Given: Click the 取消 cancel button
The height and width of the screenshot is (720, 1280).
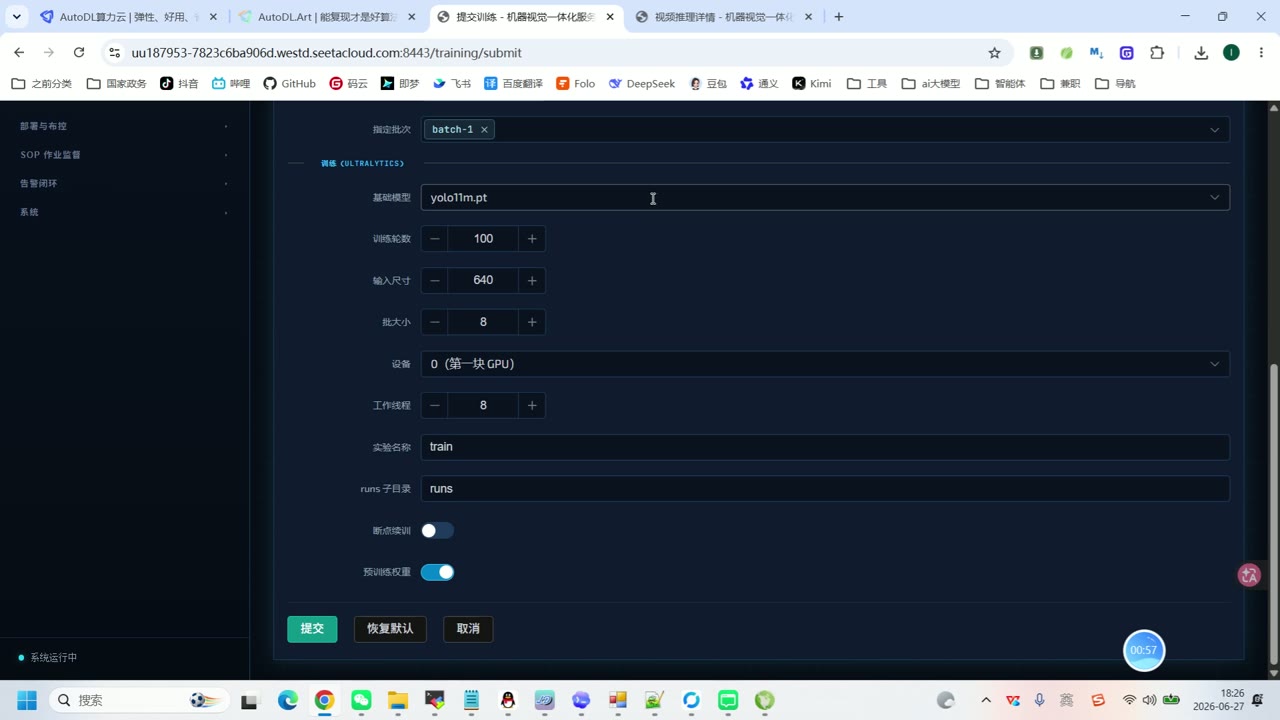Looking at the screenshot, I should tap(468, 628).
